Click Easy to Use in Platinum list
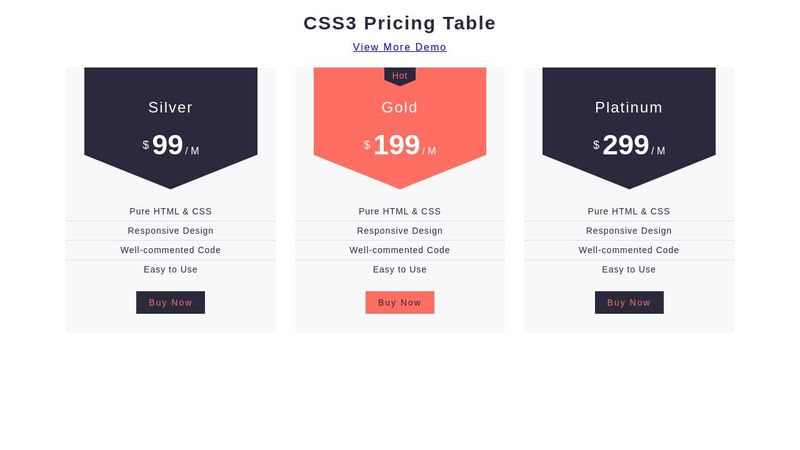Viewport: 800px width, 450px height. 629,269
